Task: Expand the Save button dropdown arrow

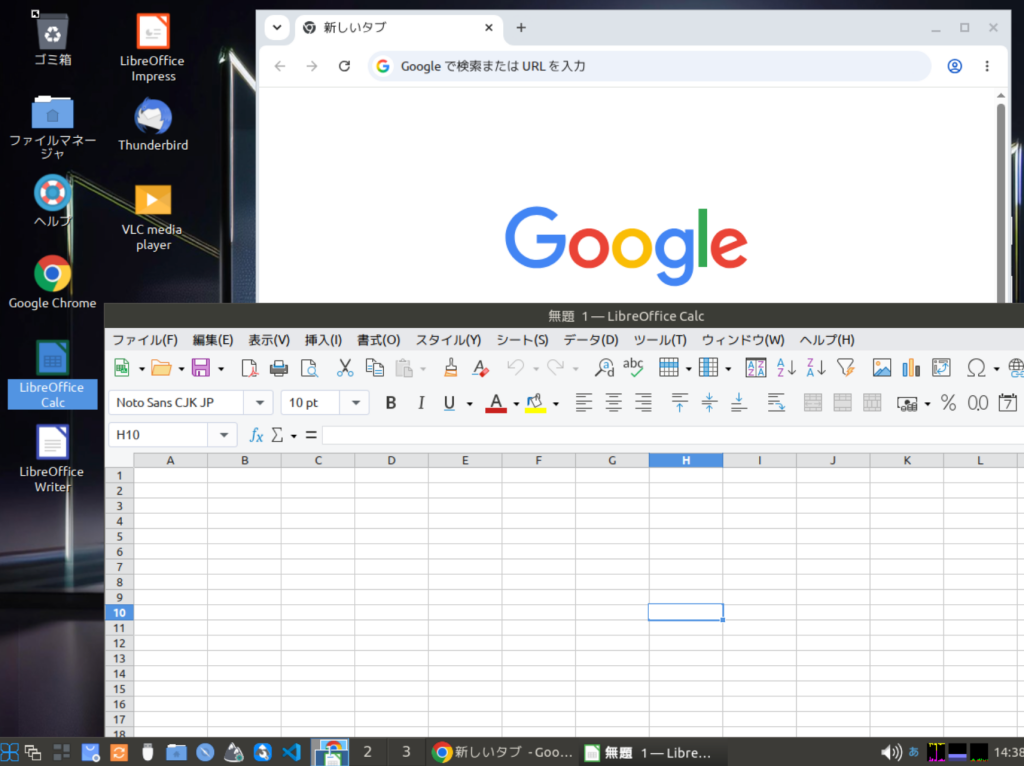Action: point(221,369)
